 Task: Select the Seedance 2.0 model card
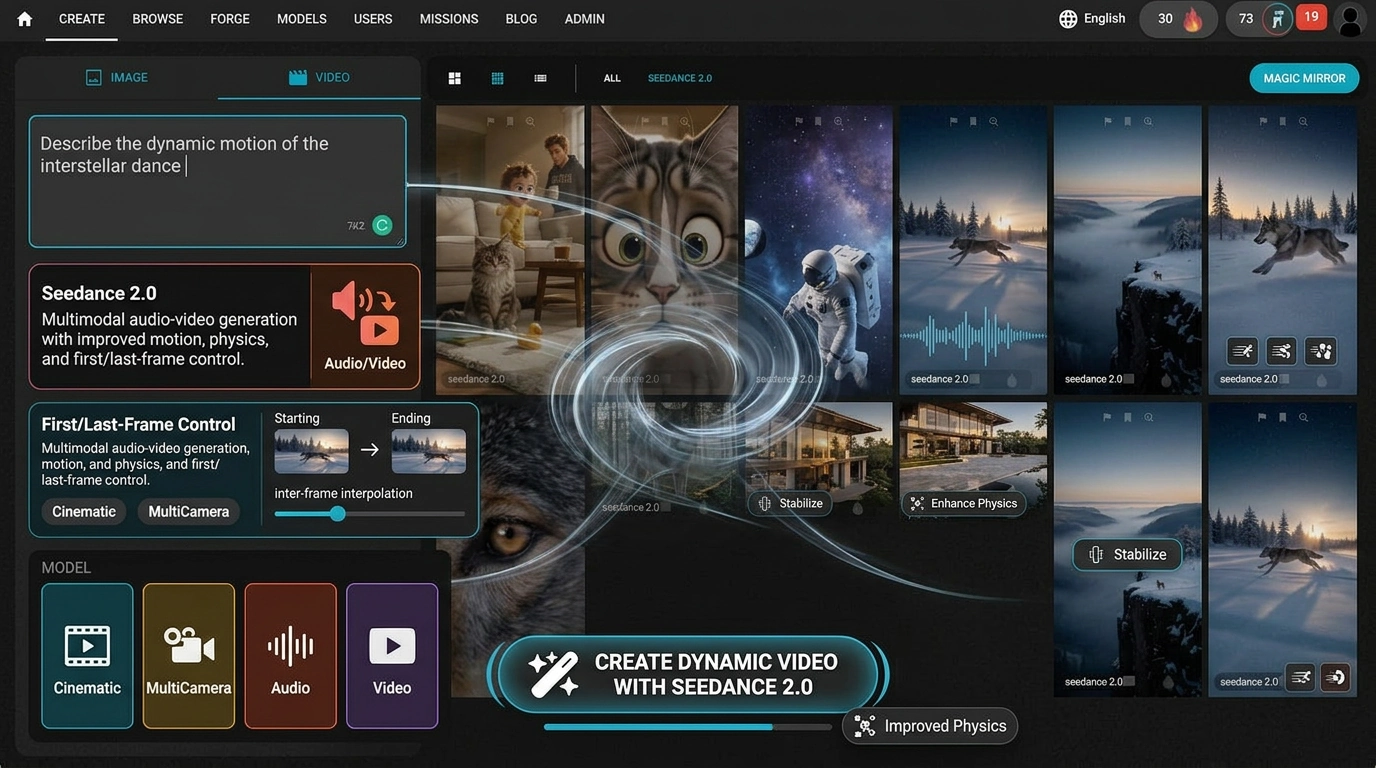tap(224, 326)
